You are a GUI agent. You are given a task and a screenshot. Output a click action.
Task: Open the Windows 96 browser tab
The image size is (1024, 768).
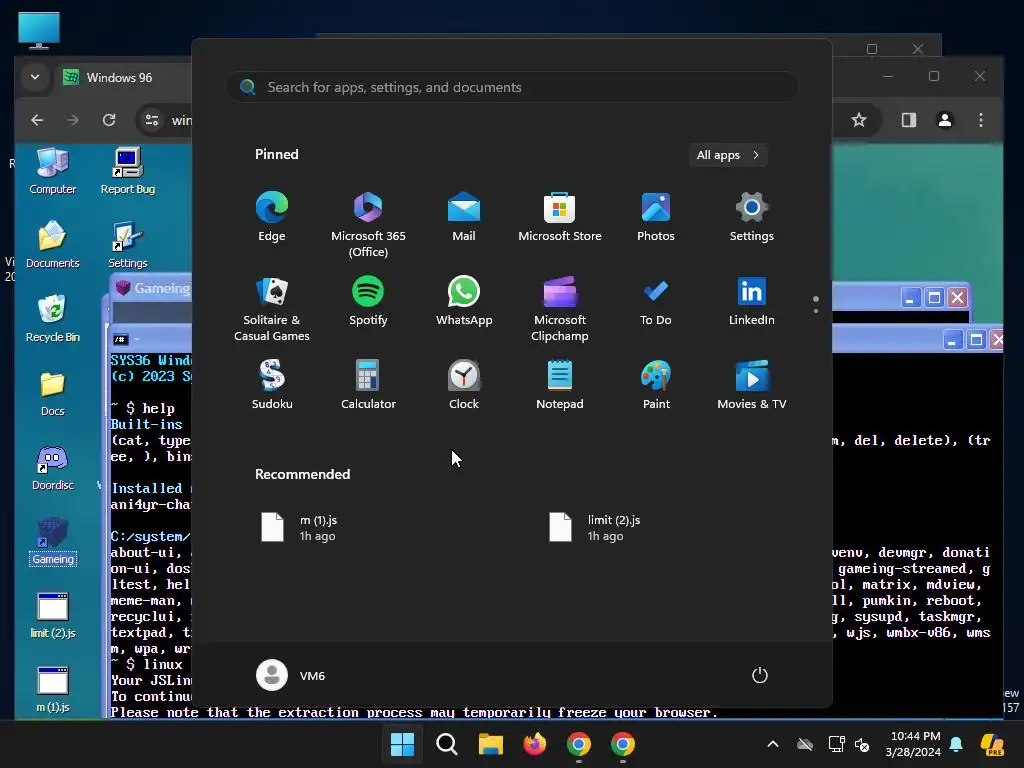pyautogui.click(x=121, y=78)
